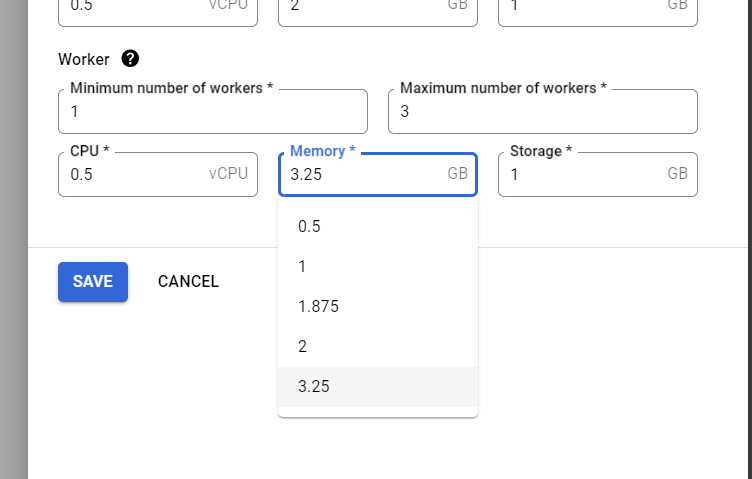Viewport: 752px width, 479px height.
Task: Click the vCPU unit in Worker CPU field
Action: [x=228, y=174]
